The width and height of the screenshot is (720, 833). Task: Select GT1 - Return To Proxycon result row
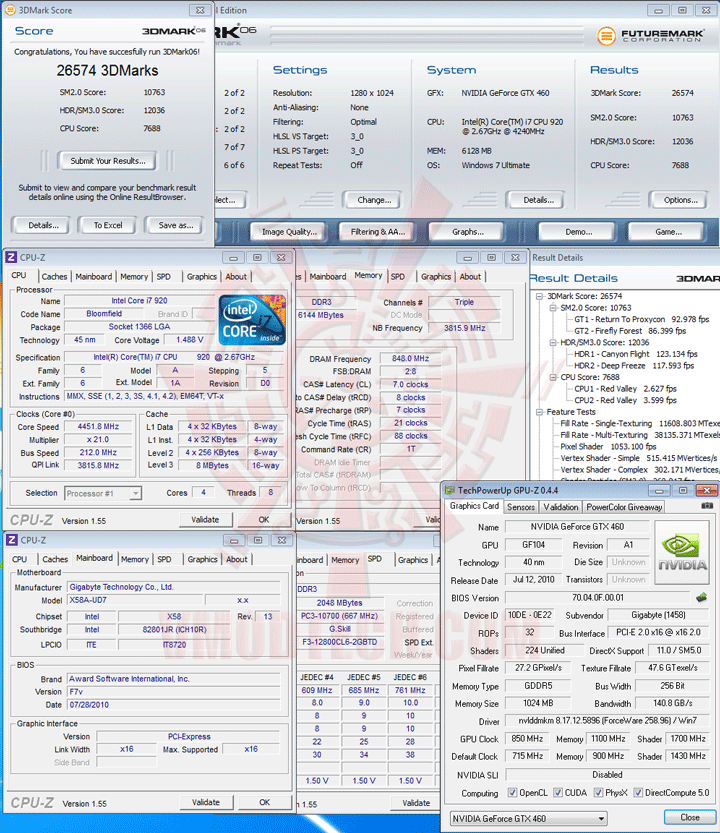(x=641, y=319)
